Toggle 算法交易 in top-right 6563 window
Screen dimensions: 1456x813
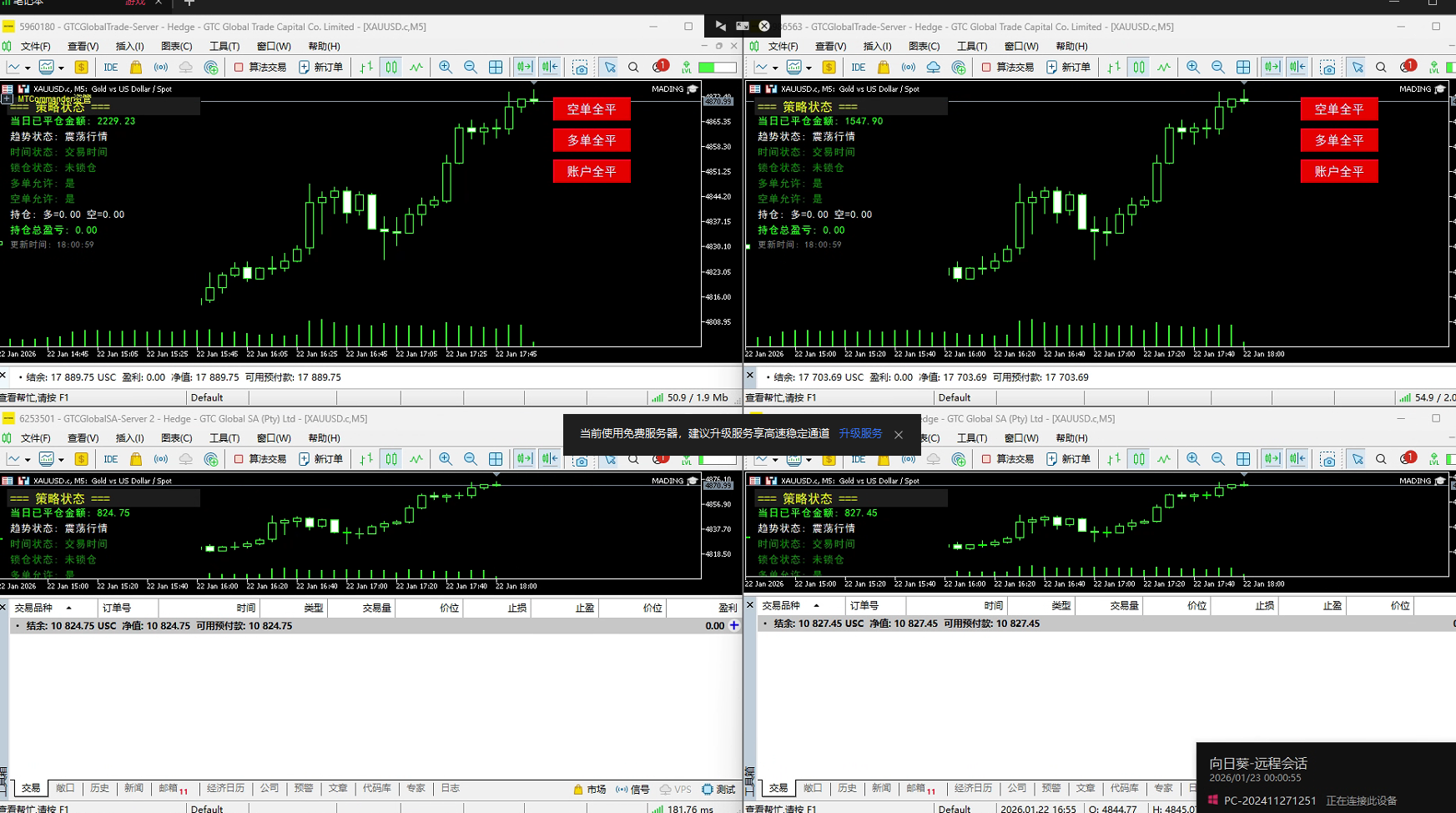pos(1007,68)
